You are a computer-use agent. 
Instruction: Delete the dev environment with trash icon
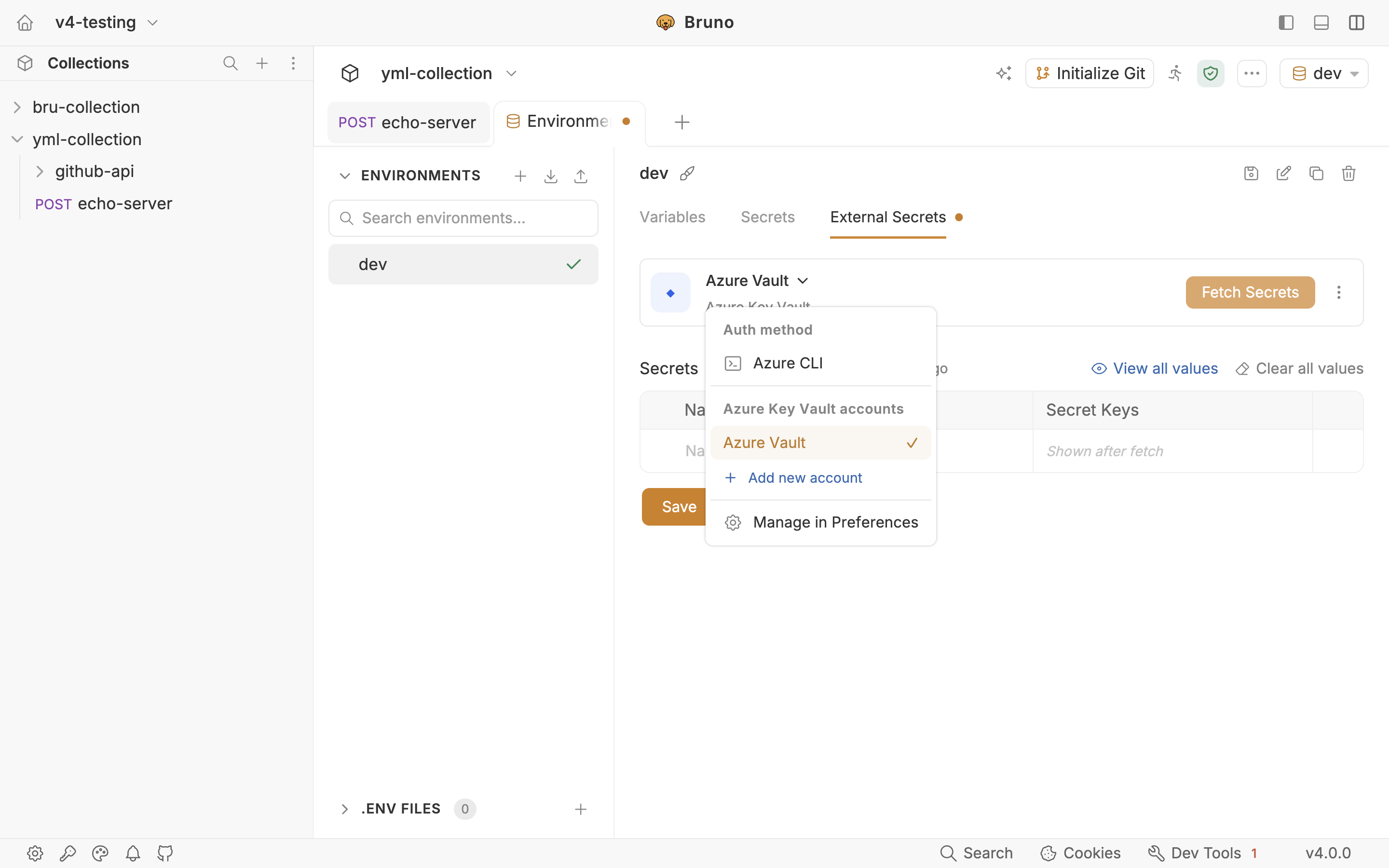pyautogui.click(x=1349, y=174)
